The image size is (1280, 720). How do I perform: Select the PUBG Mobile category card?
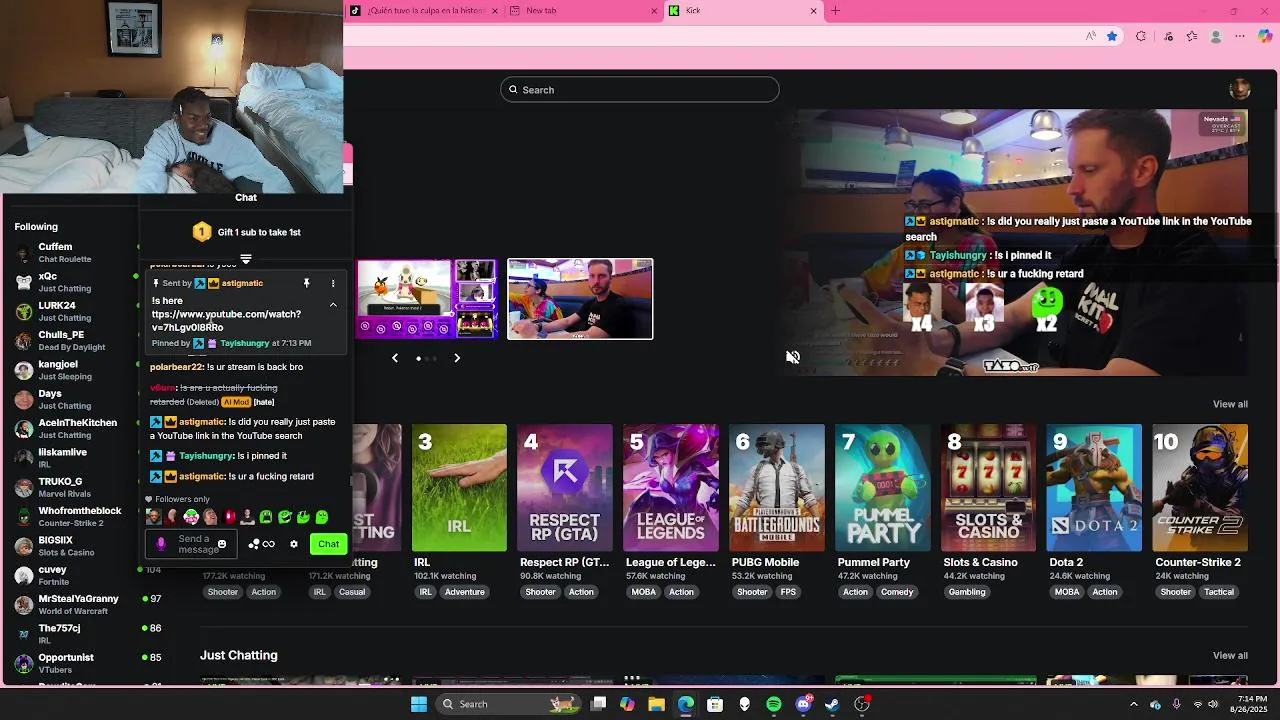pyautogui.click(x=777, y=488)
